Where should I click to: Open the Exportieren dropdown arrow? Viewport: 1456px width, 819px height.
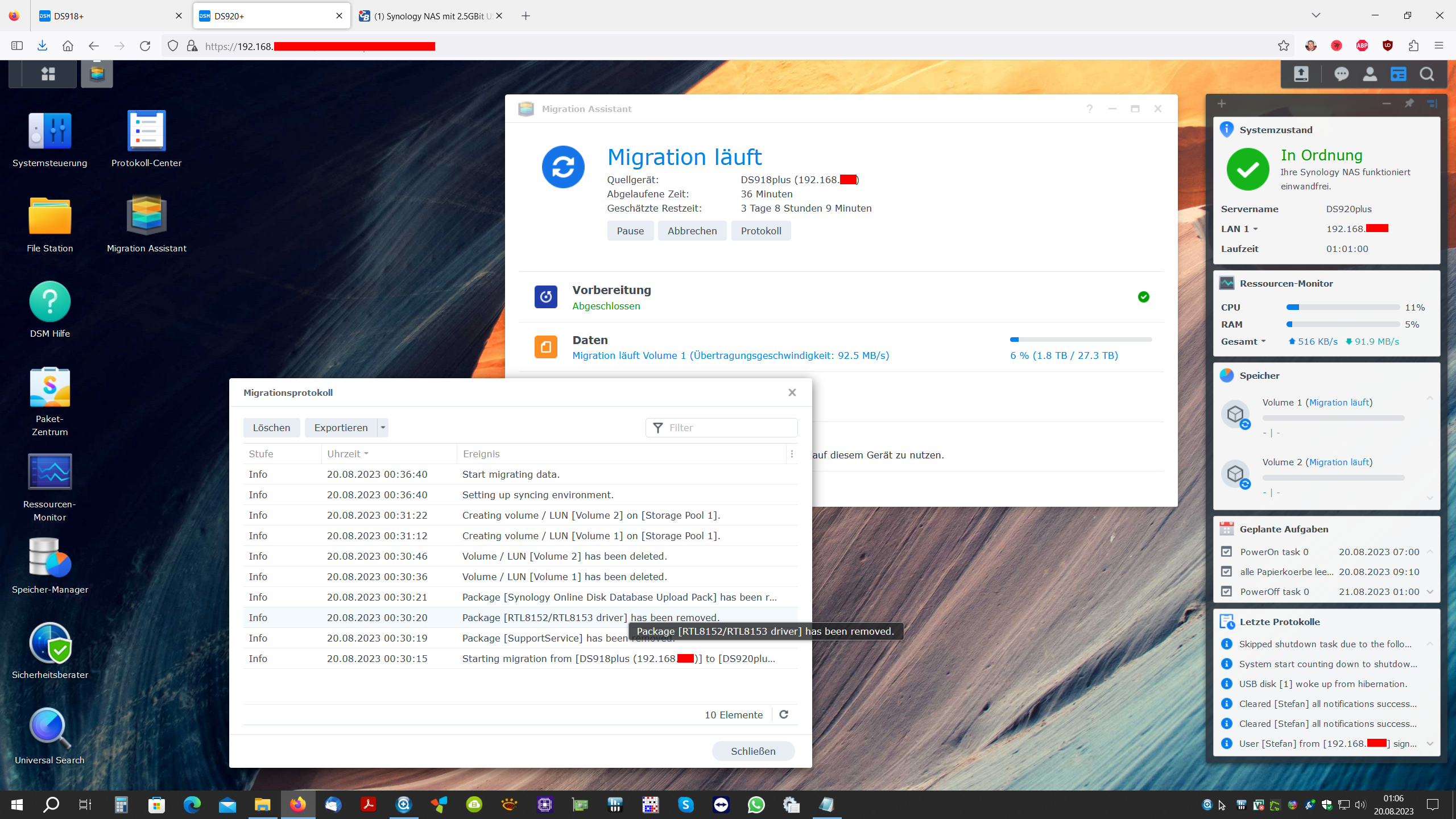383,428
